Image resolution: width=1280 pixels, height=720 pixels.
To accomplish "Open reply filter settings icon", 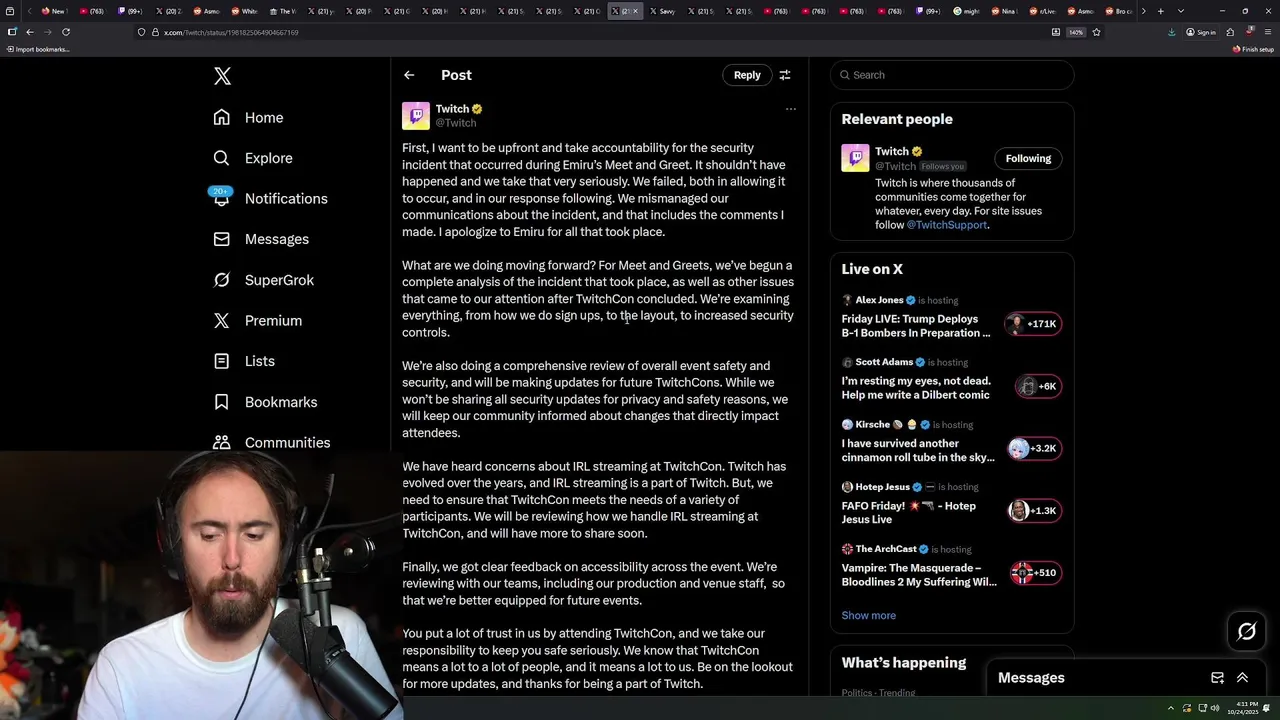I will pyautogui.click(x=785, y=75).
